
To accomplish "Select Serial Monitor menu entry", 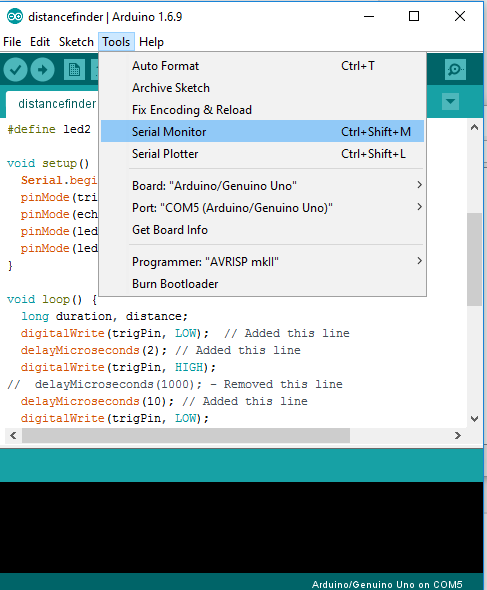I will tap(262, 132).
